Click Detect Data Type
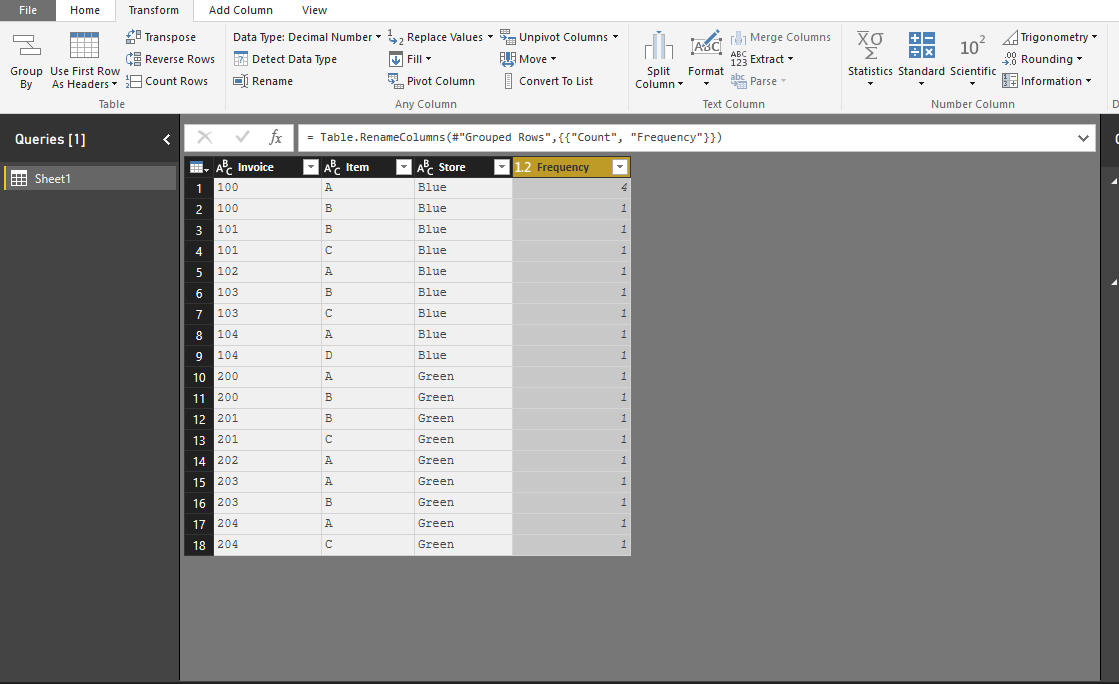This screenshot has width=1119, height=684. point(285,59)
